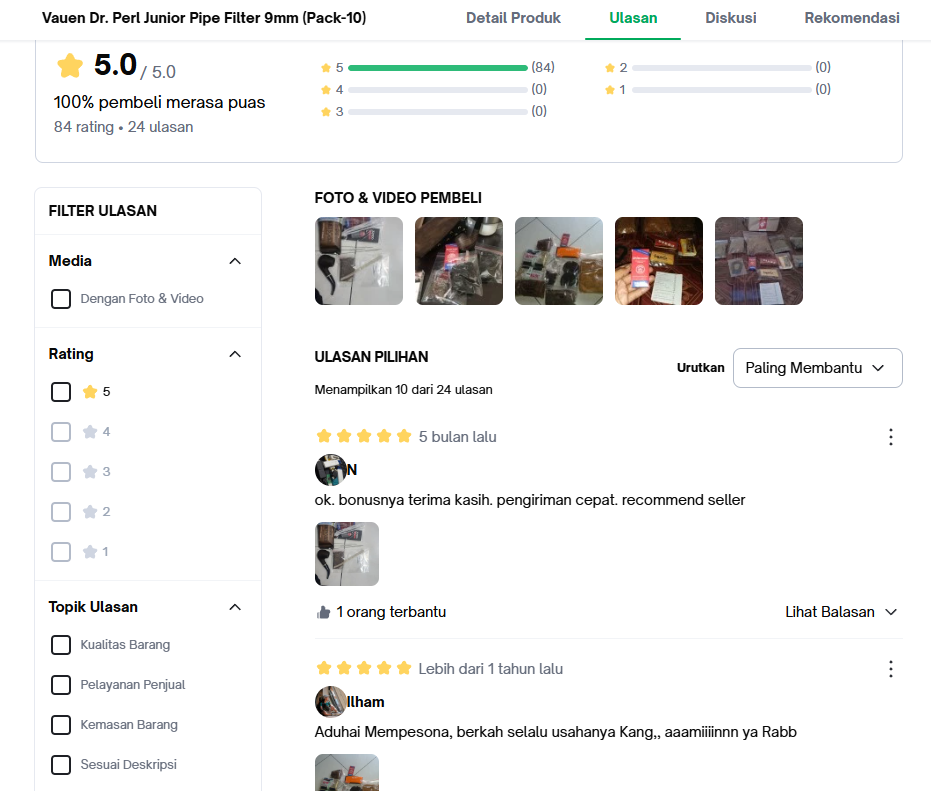Click the big yellow rating star
This screenshot has width=931, height=791.
[x=70, y=65]
